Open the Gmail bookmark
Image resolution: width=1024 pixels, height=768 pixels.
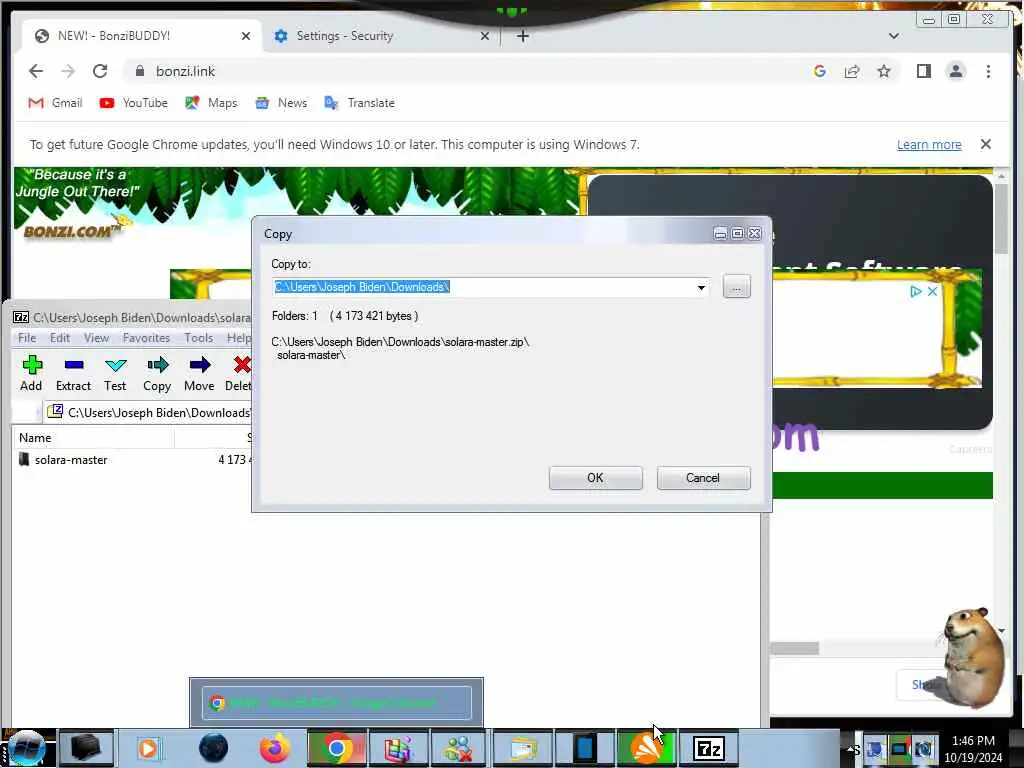pyautogui.click(x=55, y=103)
